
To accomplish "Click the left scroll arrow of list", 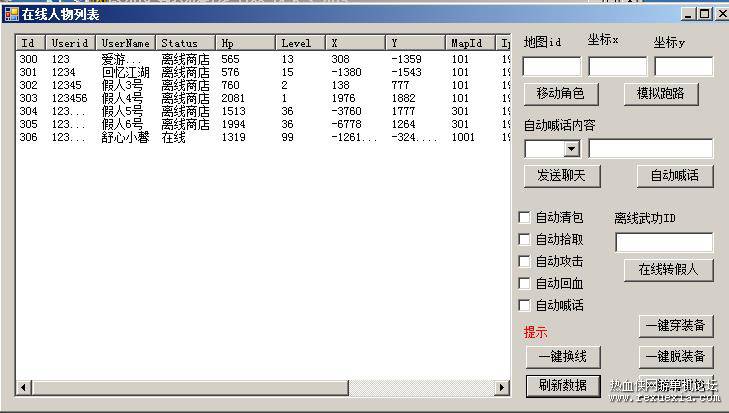I will (x=24, y=387).
